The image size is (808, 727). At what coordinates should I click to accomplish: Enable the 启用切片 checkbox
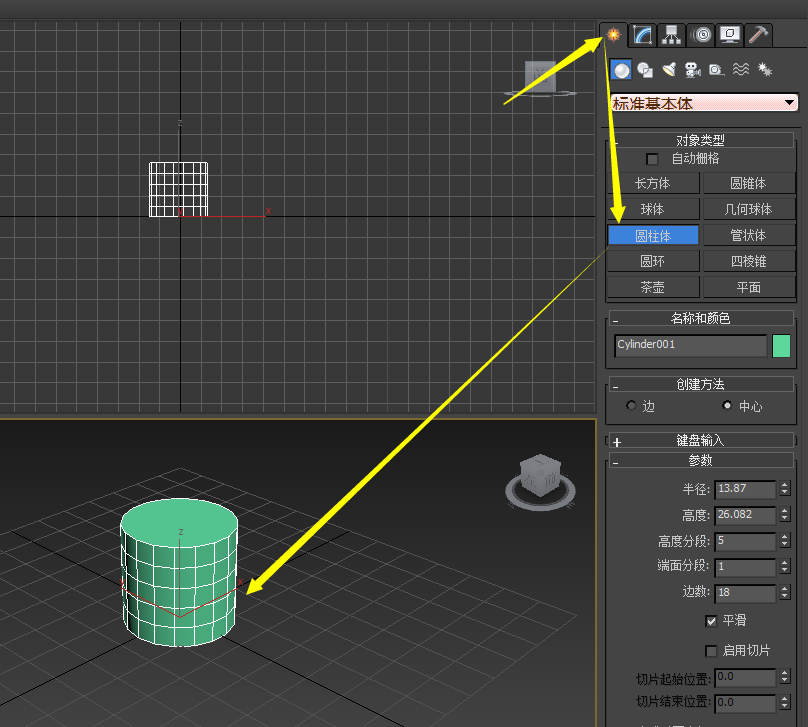point(711,651)
